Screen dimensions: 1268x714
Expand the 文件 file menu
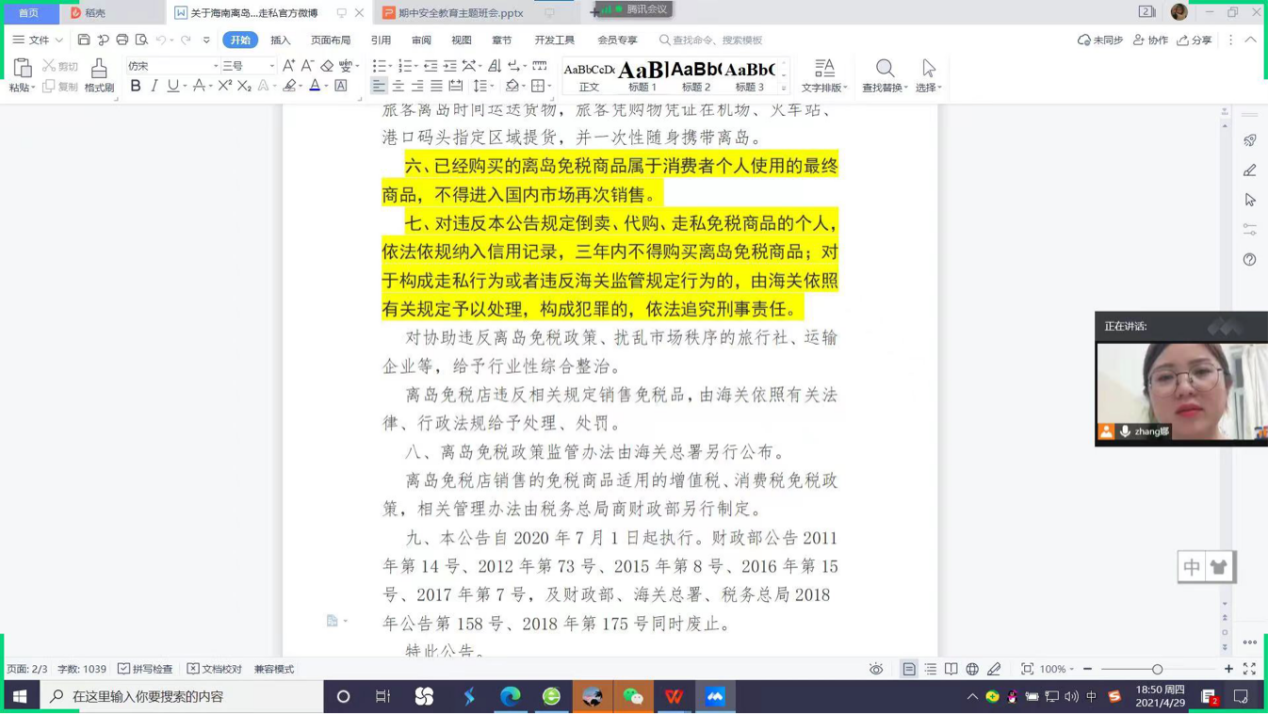pyautogui.click(x=38, y=40)
